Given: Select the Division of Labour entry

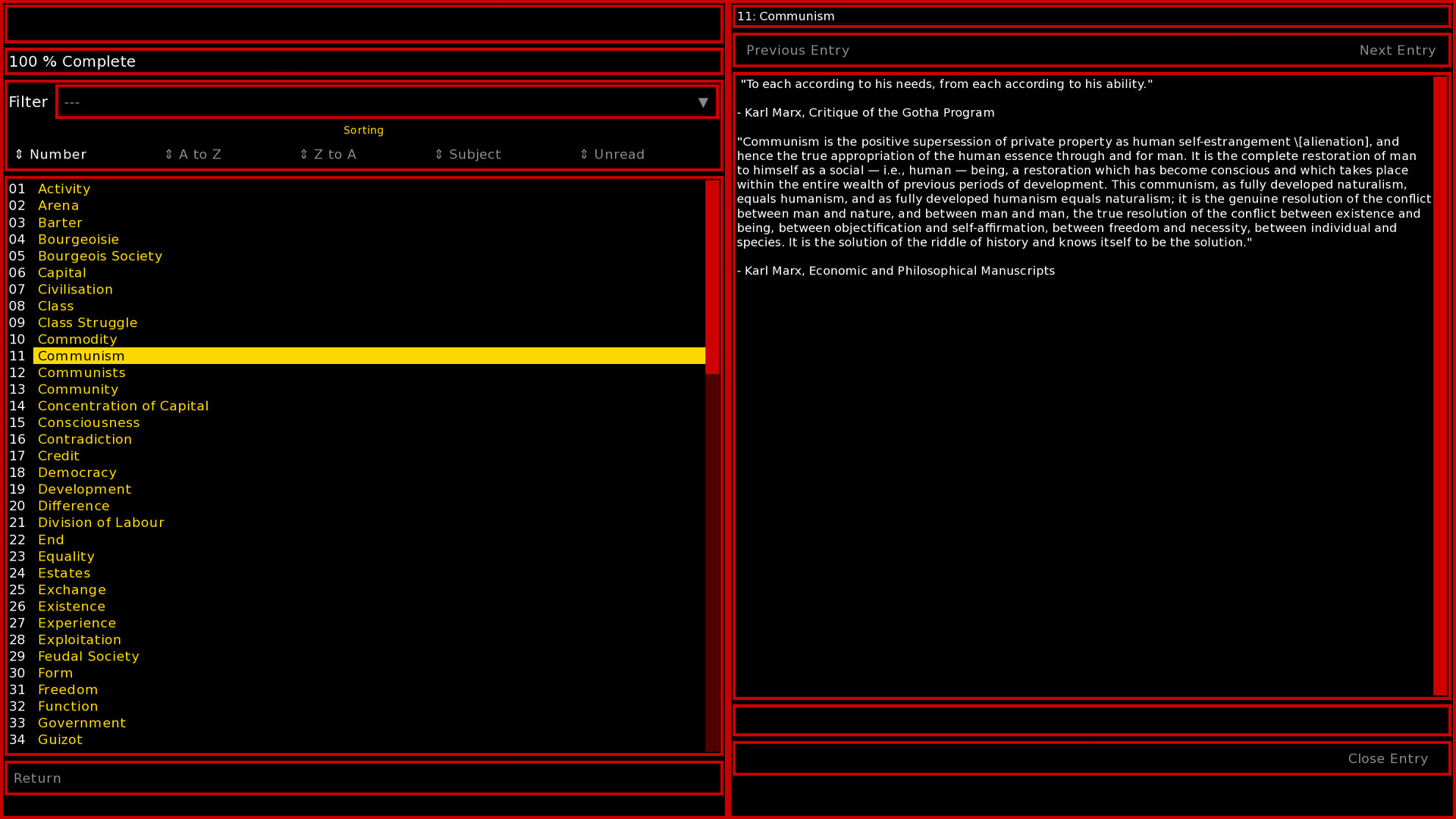Looking at the screenshot, I should pyautogui.click(x=101, y=522).
